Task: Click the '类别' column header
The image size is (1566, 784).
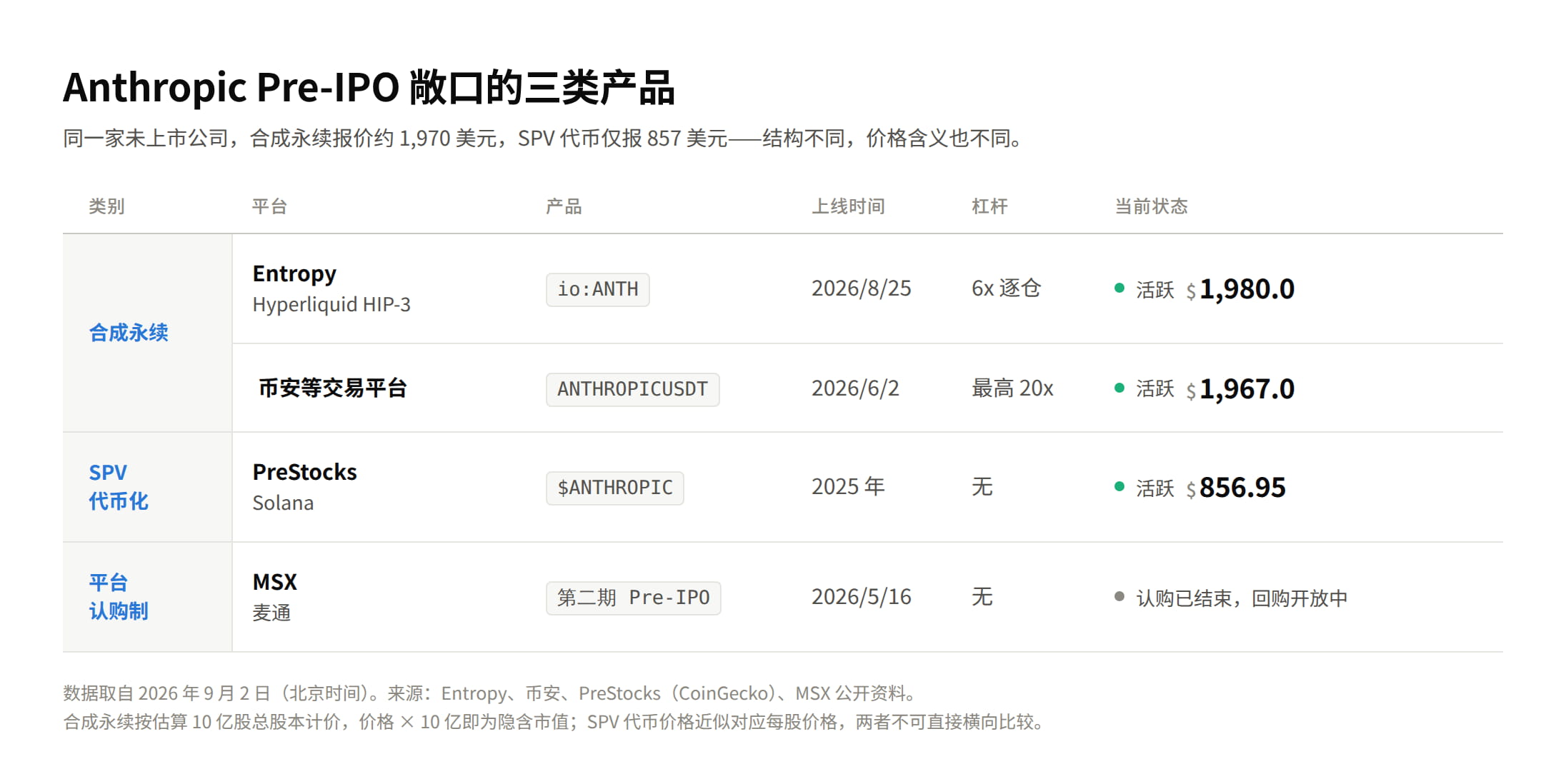Action: coord(106,206)
